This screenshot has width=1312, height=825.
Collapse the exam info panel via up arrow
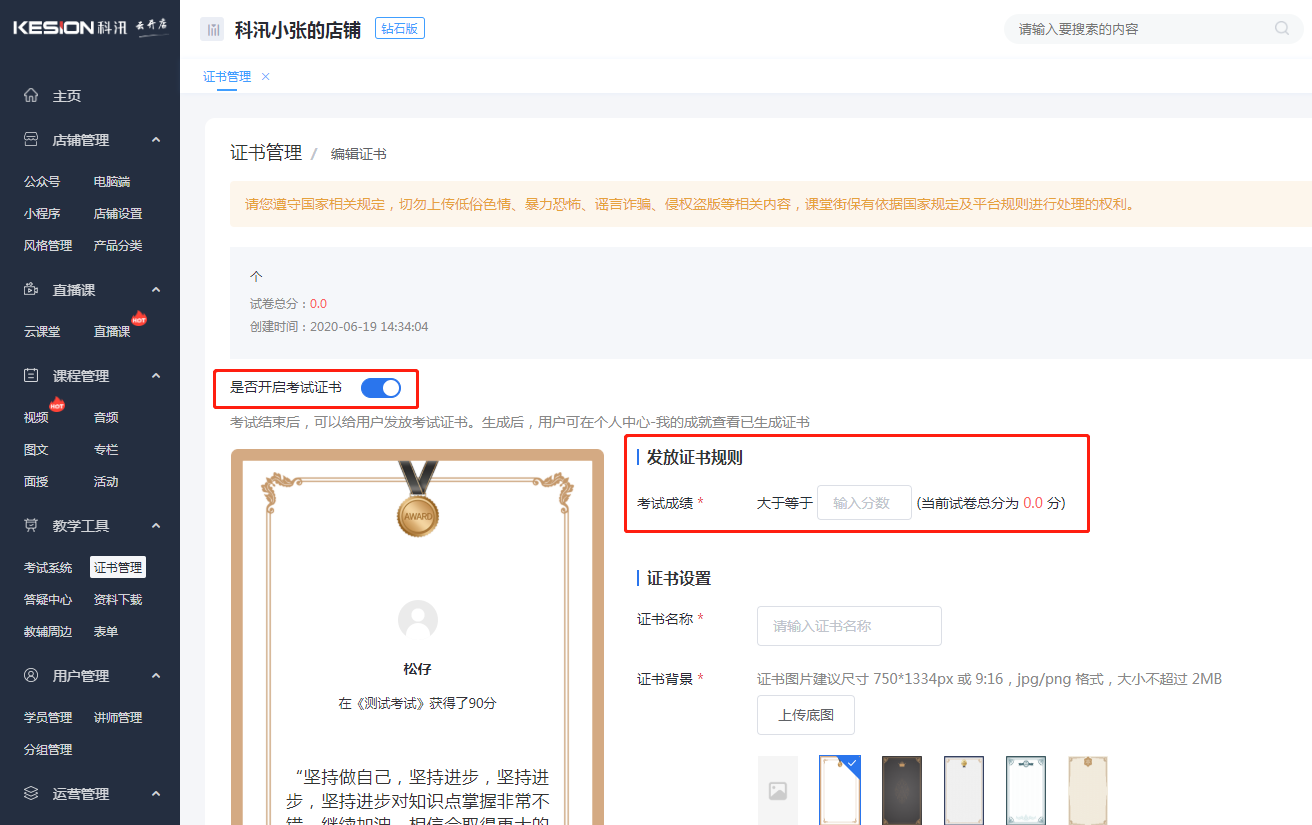point(257,275)
